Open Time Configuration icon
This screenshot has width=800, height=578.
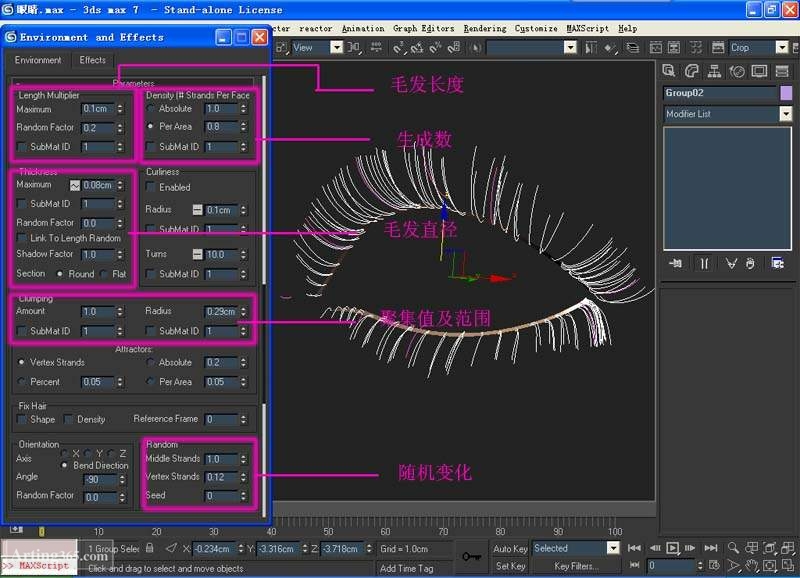coord(714,565)
